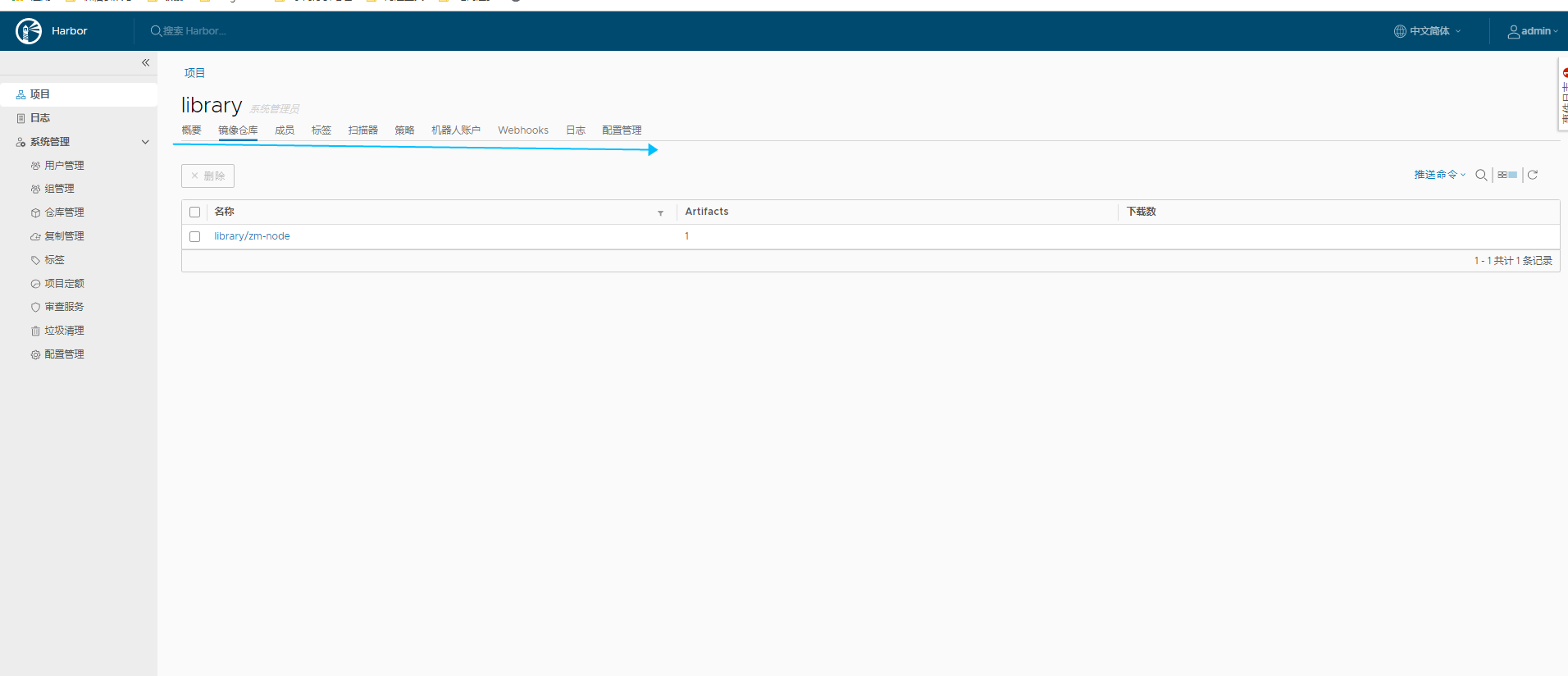Collapse the 系统管理 section chevron
Screen dimensions: 1568x676
(145, 142)
